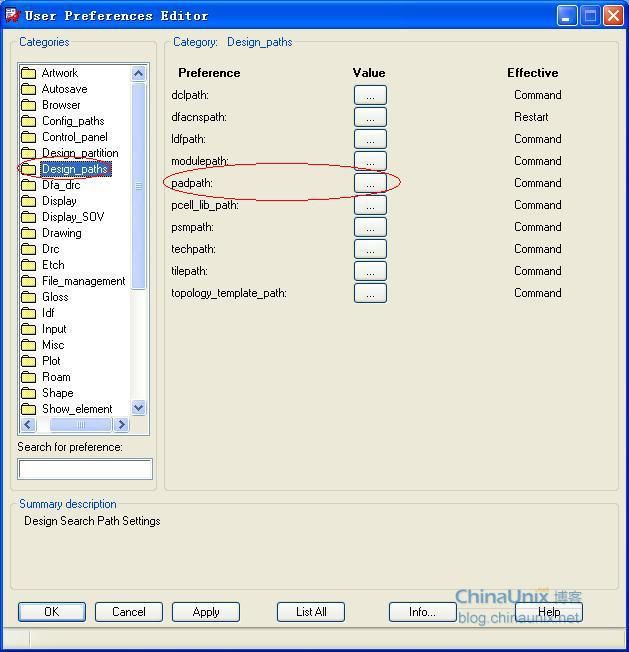Open value editor for pcell_lib_path
The image size is (629, 652).
(x=370, y=205)
